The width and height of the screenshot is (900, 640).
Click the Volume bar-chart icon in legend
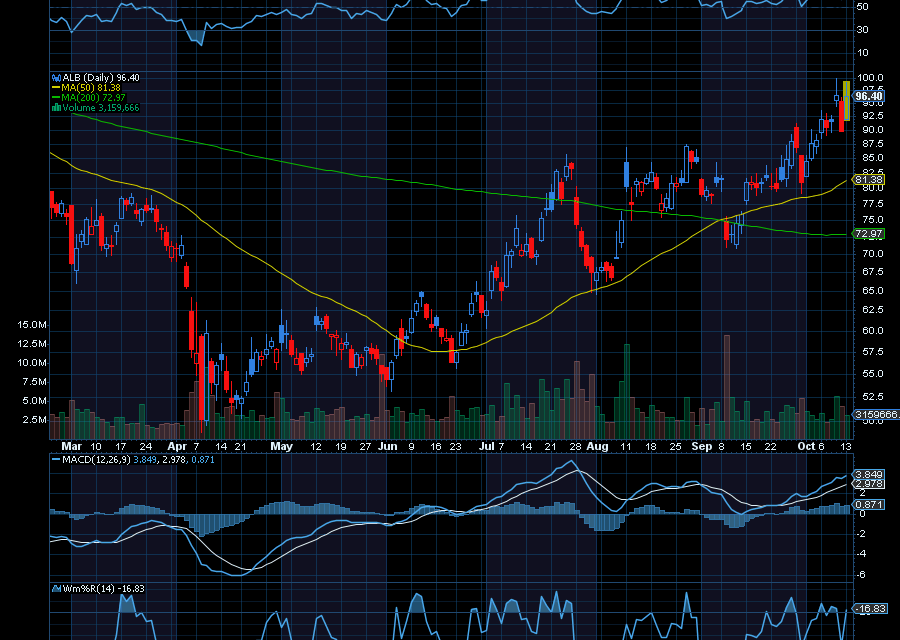(x=56, y=107)
